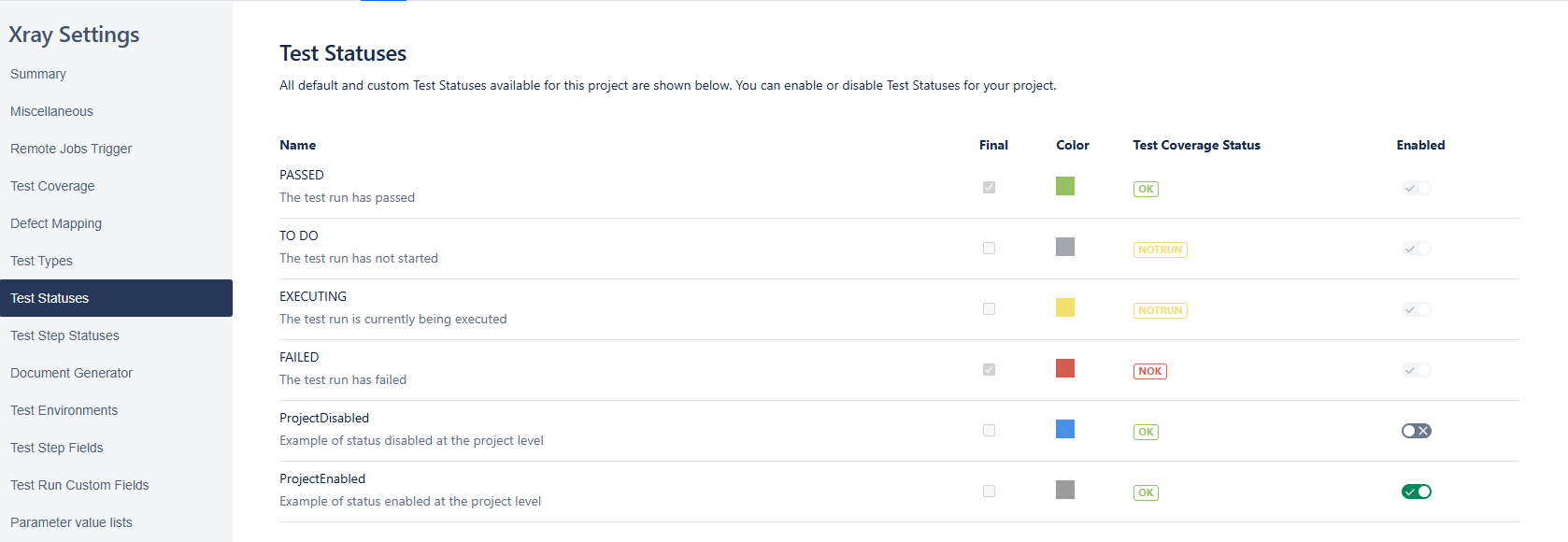Click the TO DO Final checkbox
Image resolution: width=1568 pixels, height=542 pixels.
pos(989,249)
